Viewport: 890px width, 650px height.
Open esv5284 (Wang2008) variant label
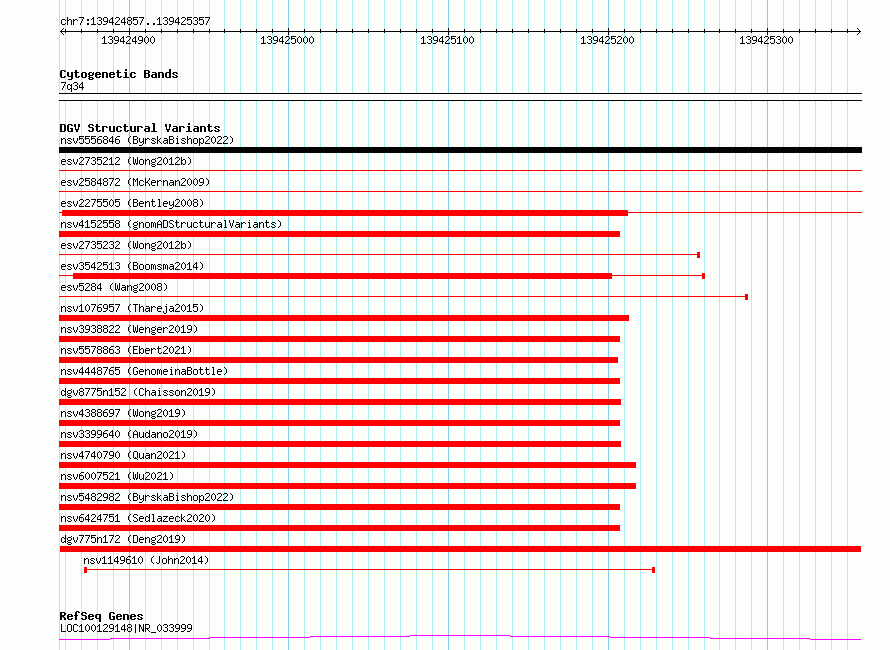(114, 287)
